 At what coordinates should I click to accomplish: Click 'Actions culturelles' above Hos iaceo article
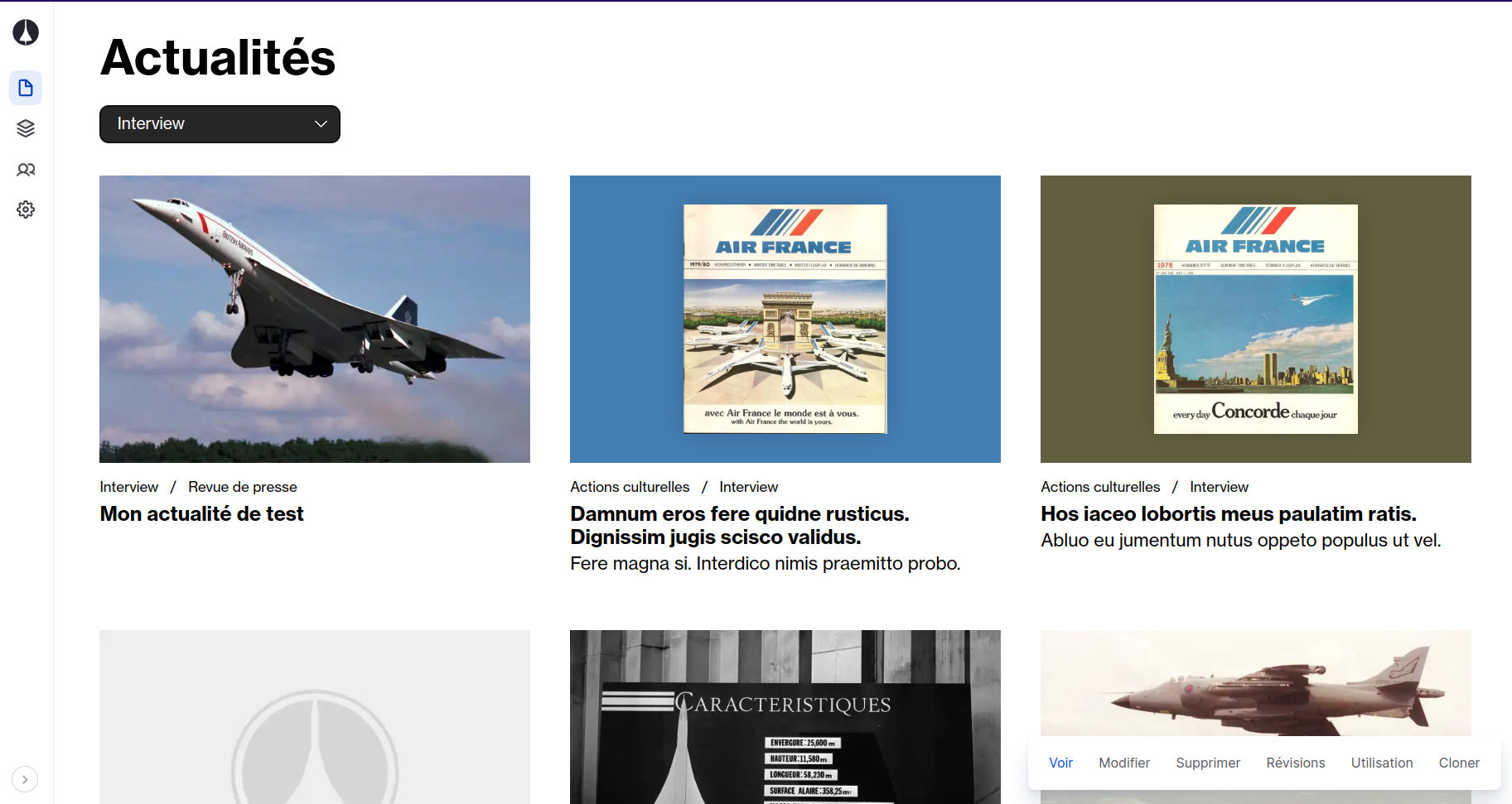1100,487
